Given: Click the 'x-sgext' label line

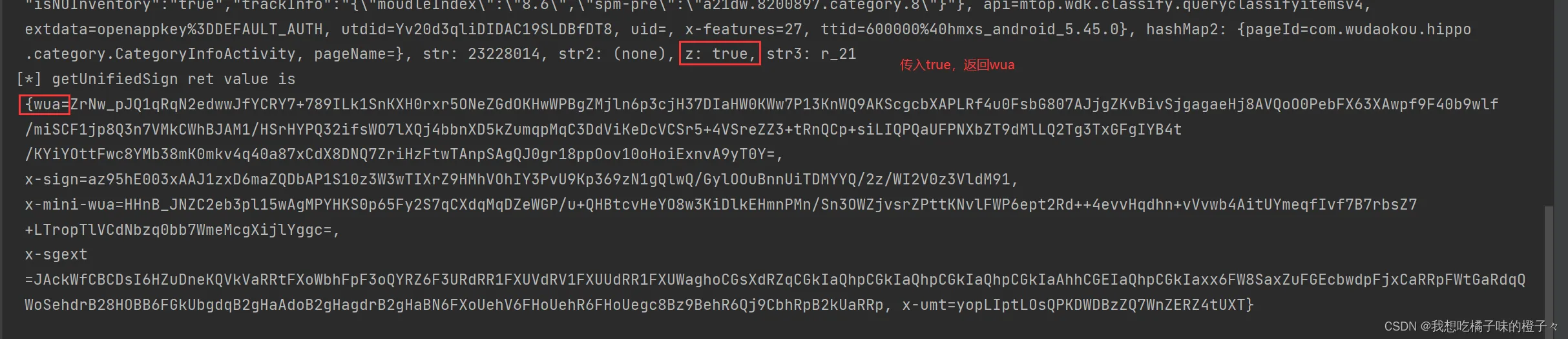Looking at the screenshot, I should 56,255.
